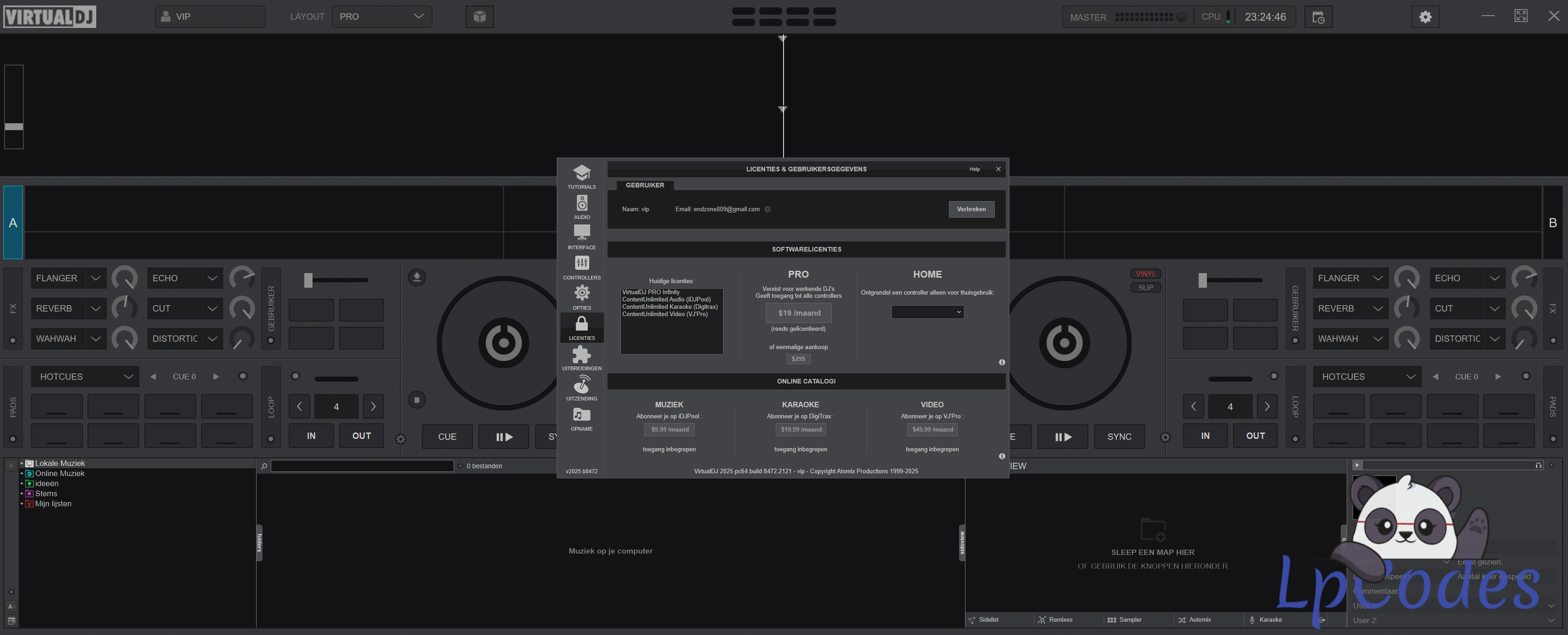Viewport: 1568px width, 635px height.
Task: Open the Opname recording section
Action: click(581, 418)
